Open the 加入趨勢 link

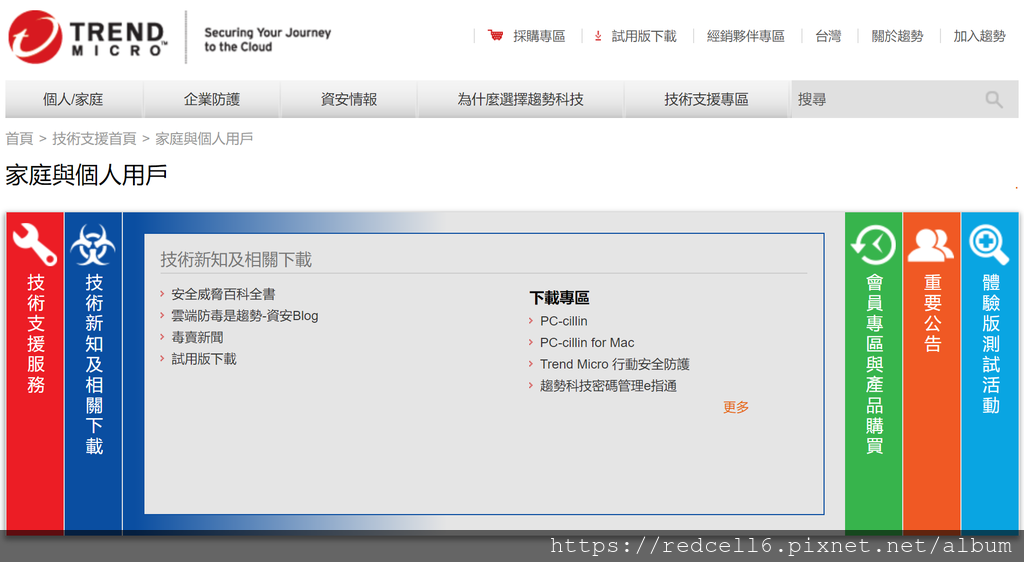[x=980, y=36]
